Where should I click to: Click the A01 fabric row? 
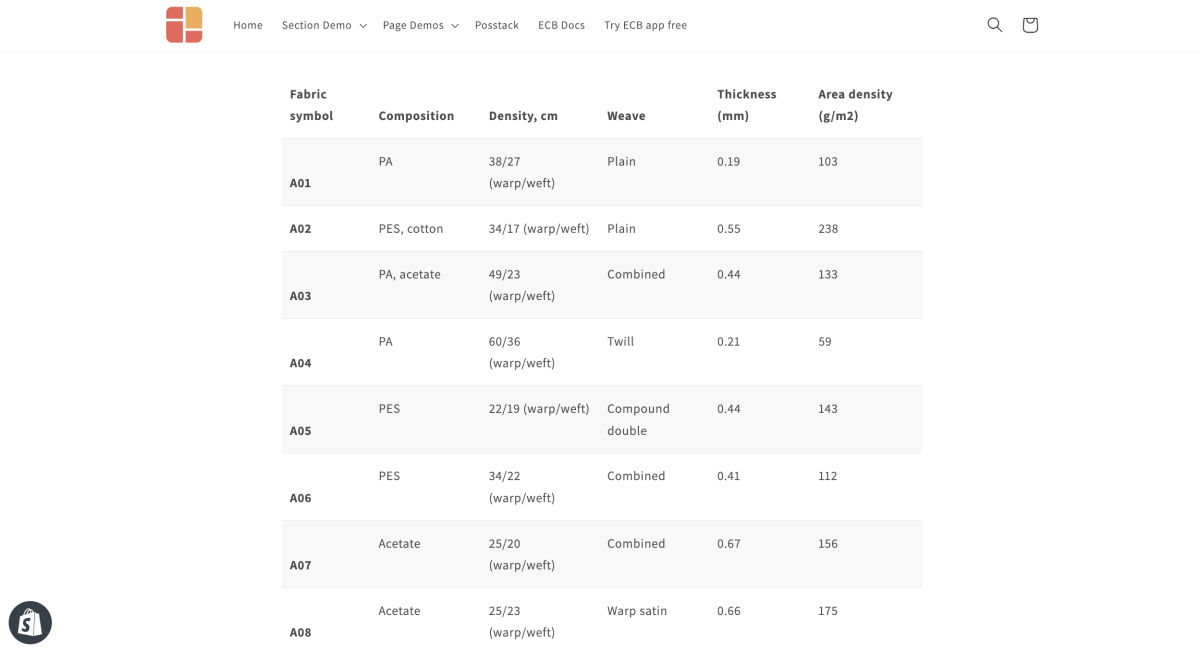pyautogui.click(x=299, y=183)
